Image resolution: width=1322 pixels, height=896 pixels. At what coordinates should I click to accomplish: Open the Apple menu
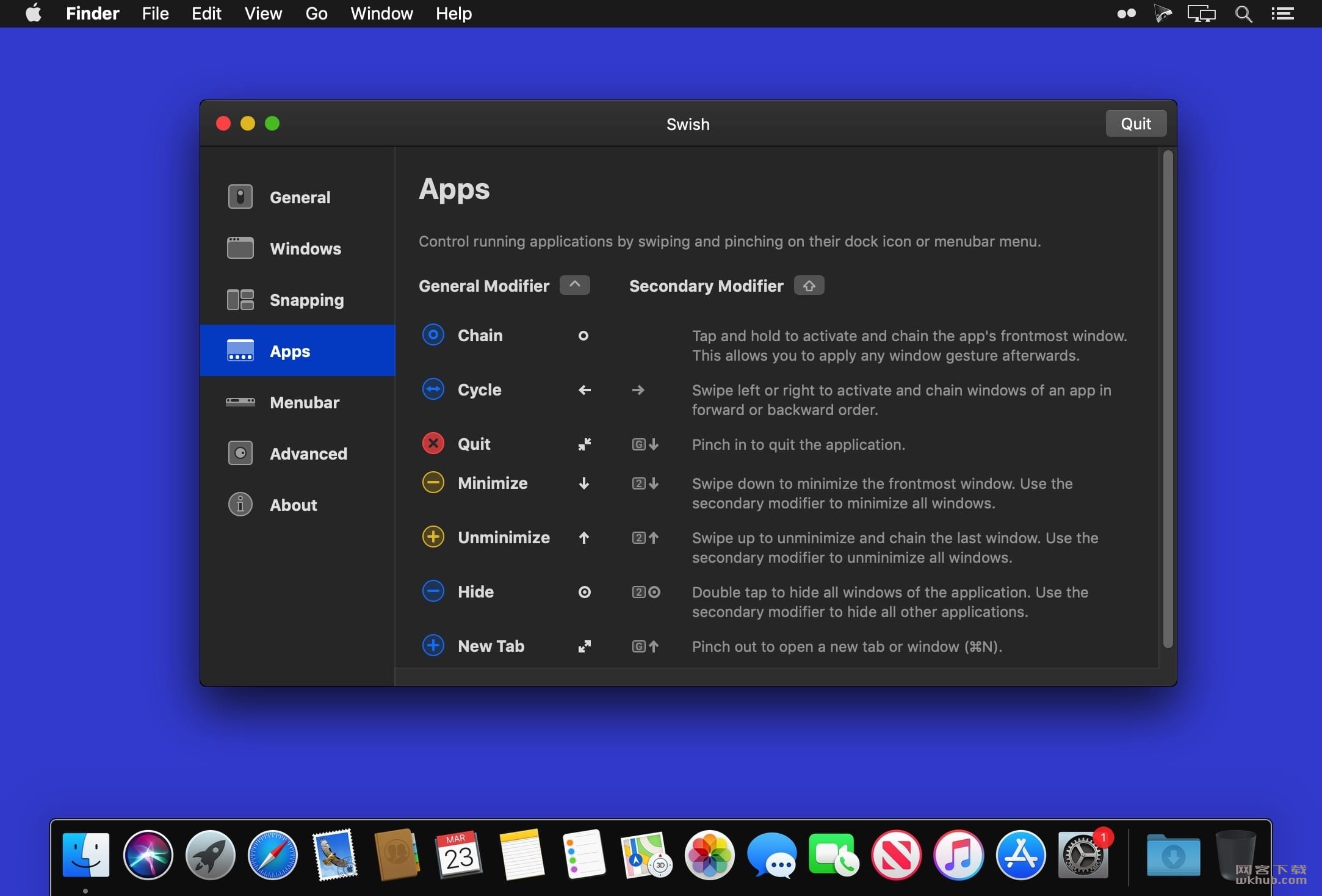tap(34, 13)
